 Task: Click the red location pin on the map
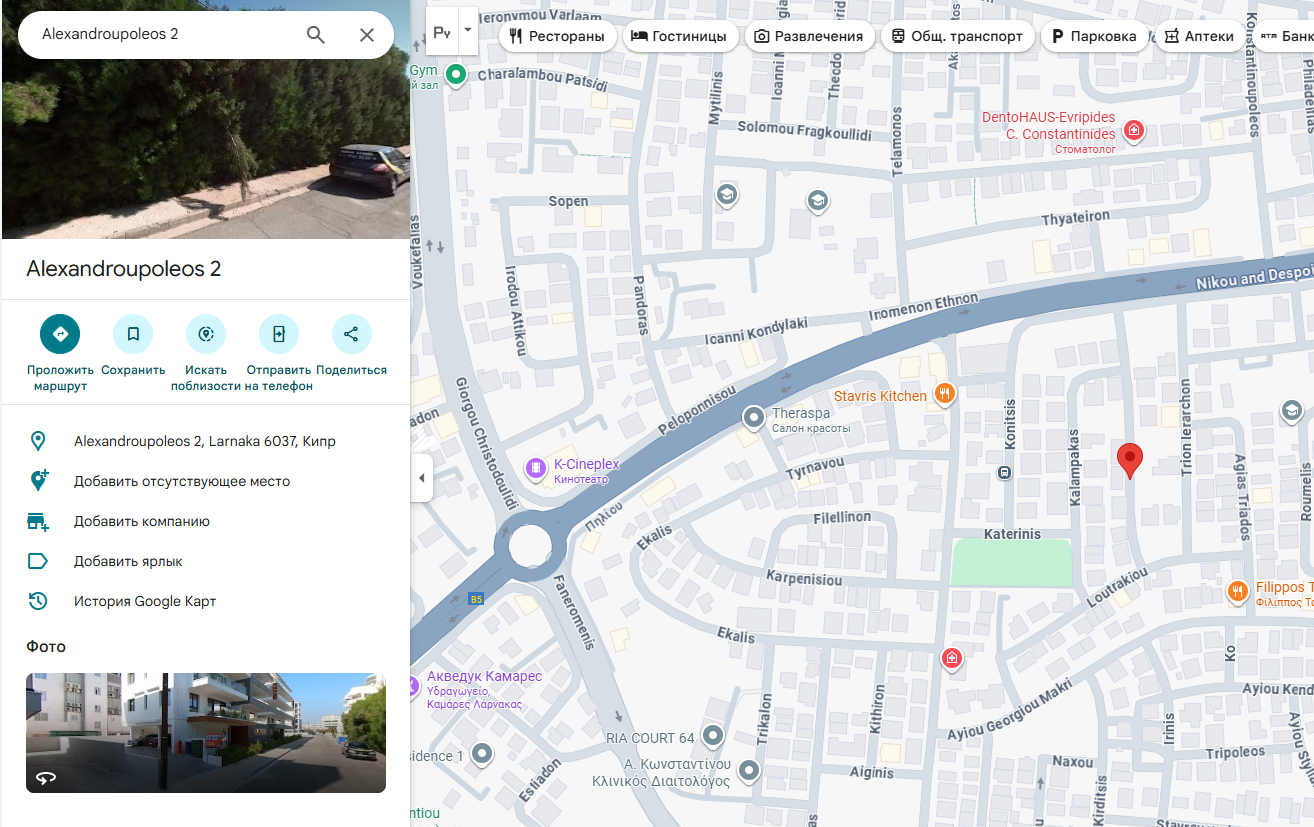[1129, 459]
